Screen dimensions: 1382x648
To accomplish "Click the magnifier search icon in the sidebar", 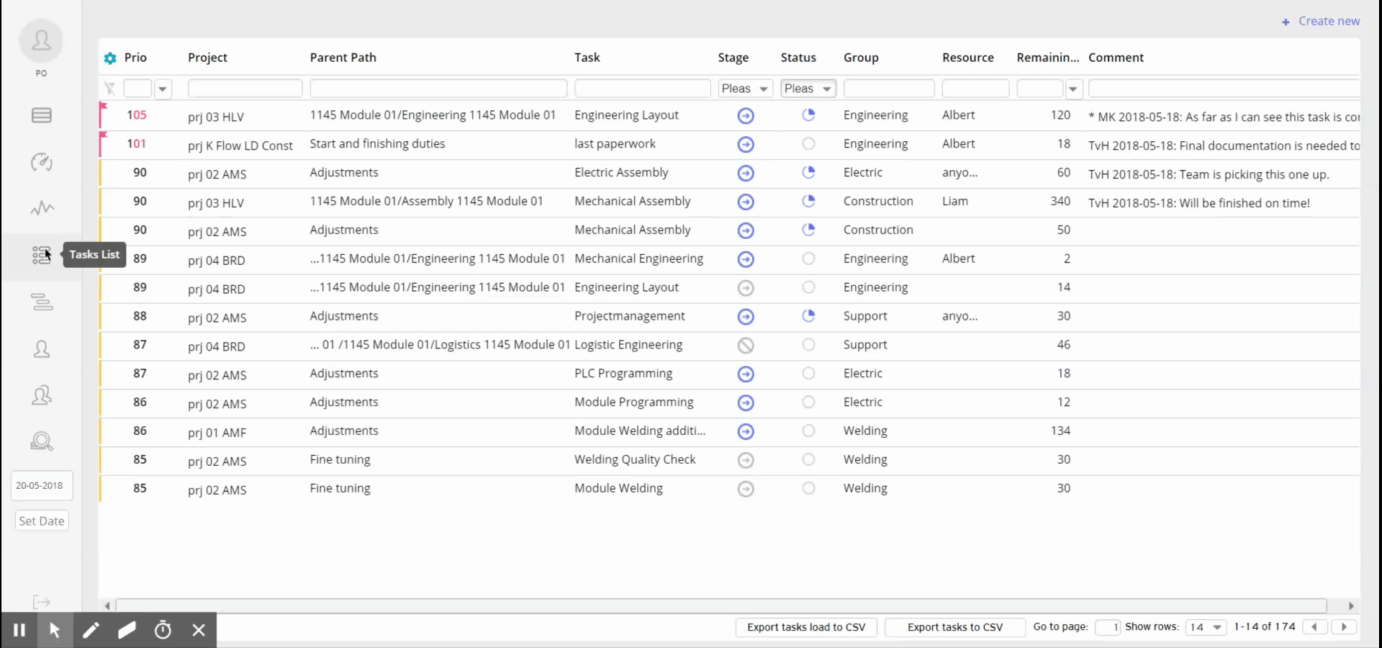I will click(x=41, y=440).
